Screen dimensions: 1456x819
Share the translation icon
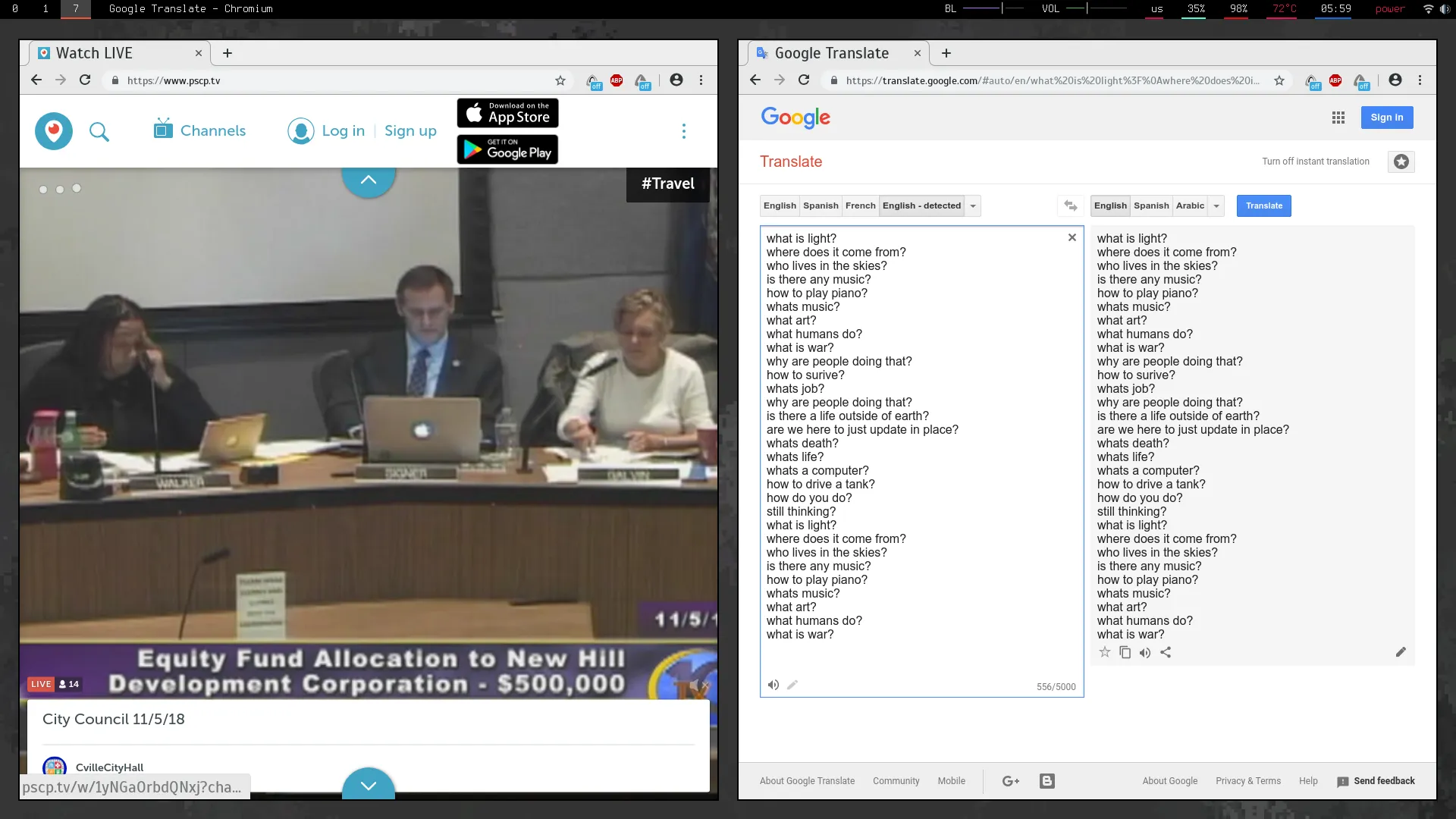[1166, 652]
